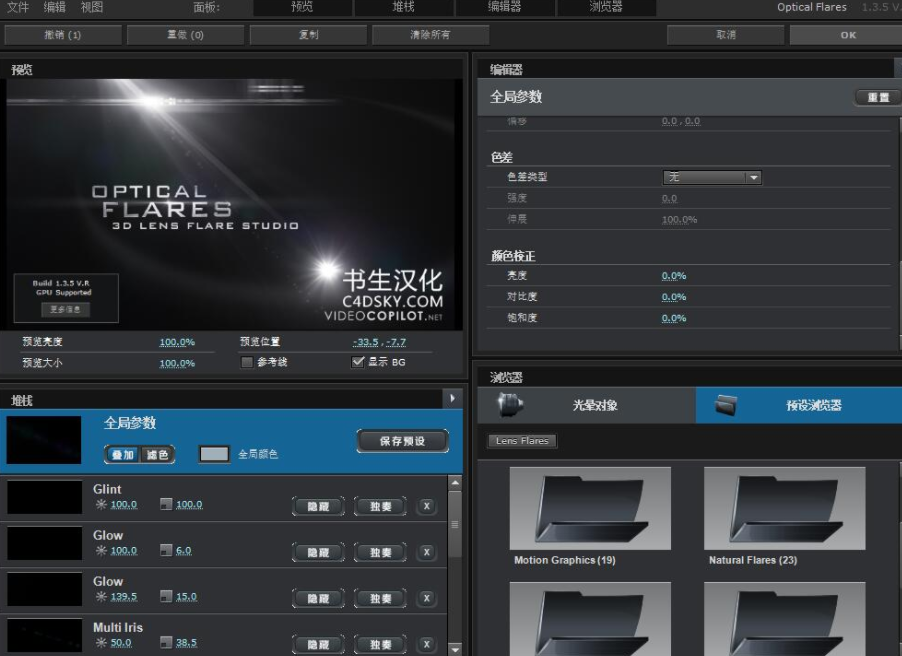Click the Glint scale square icon
The image size is (902, 656).
(x=166, y=505)
